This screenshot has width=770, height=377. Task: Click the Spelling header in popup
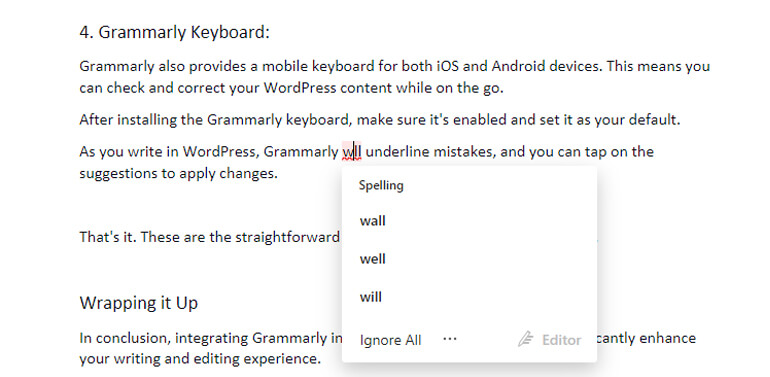tap(381, 186)
